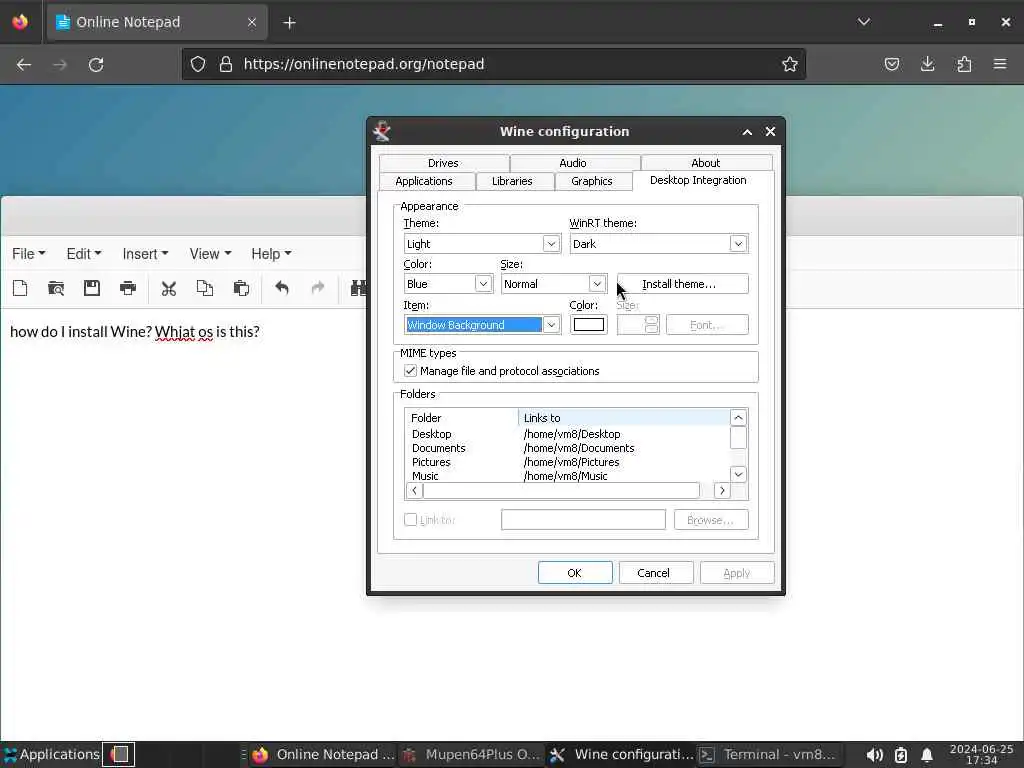
Task: Click the Font button
Action: tap(707, 325)
